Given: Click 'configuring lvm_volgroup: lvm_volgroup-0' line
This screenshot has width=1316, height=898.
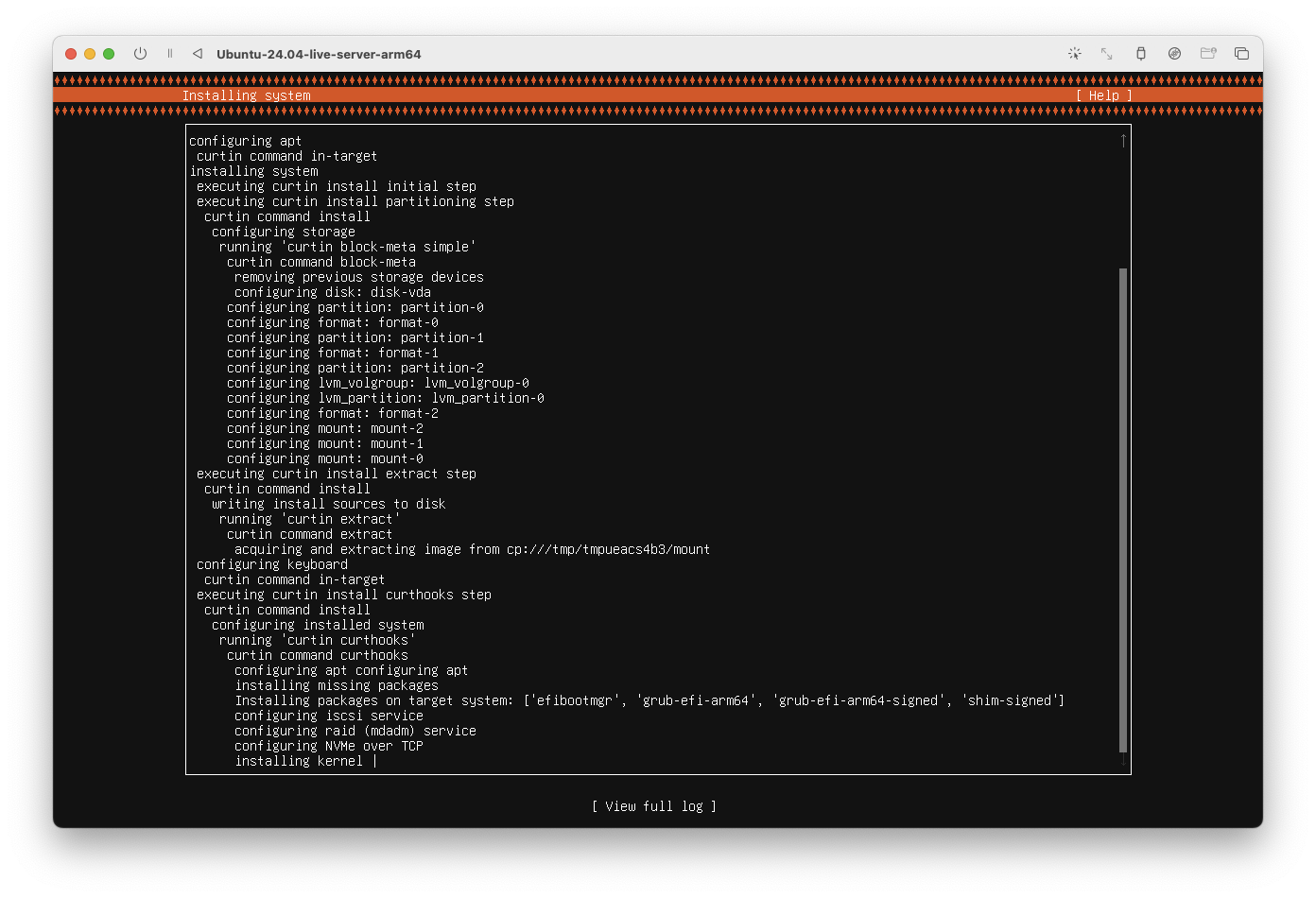Looking at the screenshot, I should [x=378, y=383].
